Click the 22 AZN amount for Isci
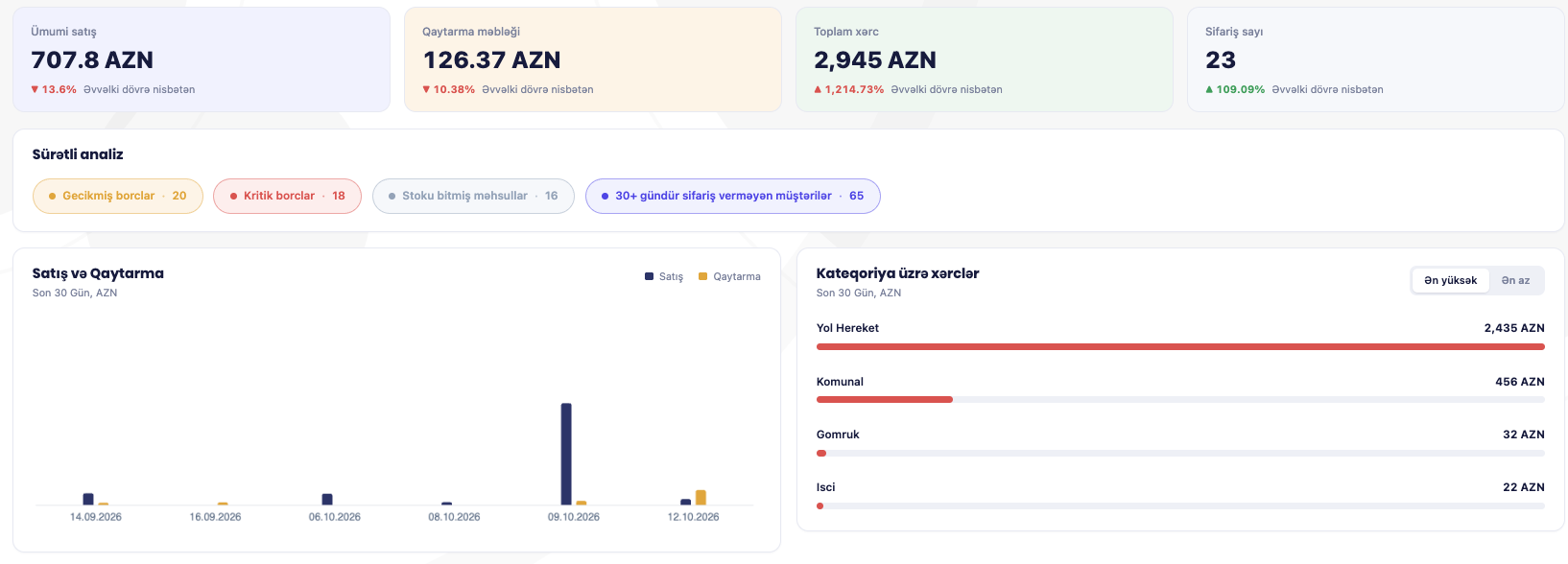This screenshot has height=564, width=1568. click(1524, 487)
